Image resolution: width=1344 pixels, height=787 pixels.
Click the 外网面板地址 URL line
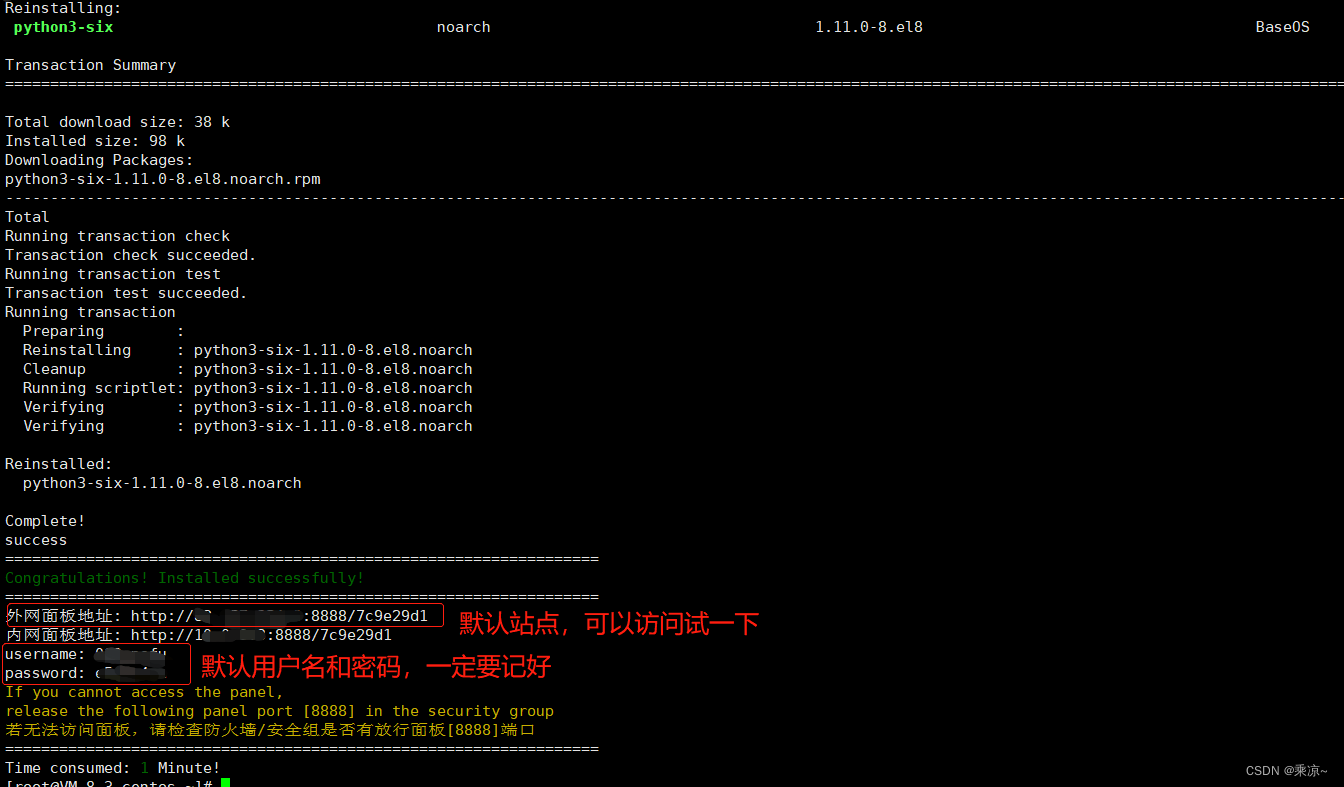point(217,616)
